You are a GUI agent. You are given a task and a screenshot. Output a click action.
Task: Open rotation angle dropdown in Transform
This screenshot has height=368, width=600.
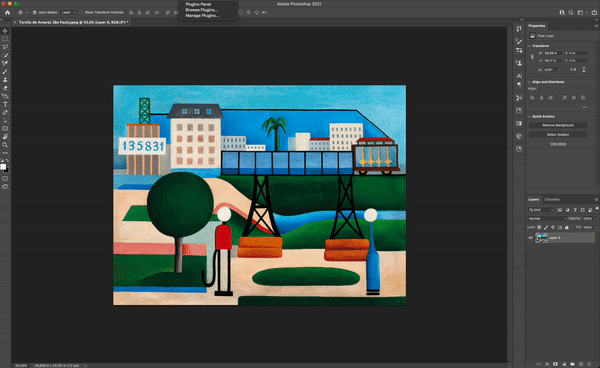559,70
